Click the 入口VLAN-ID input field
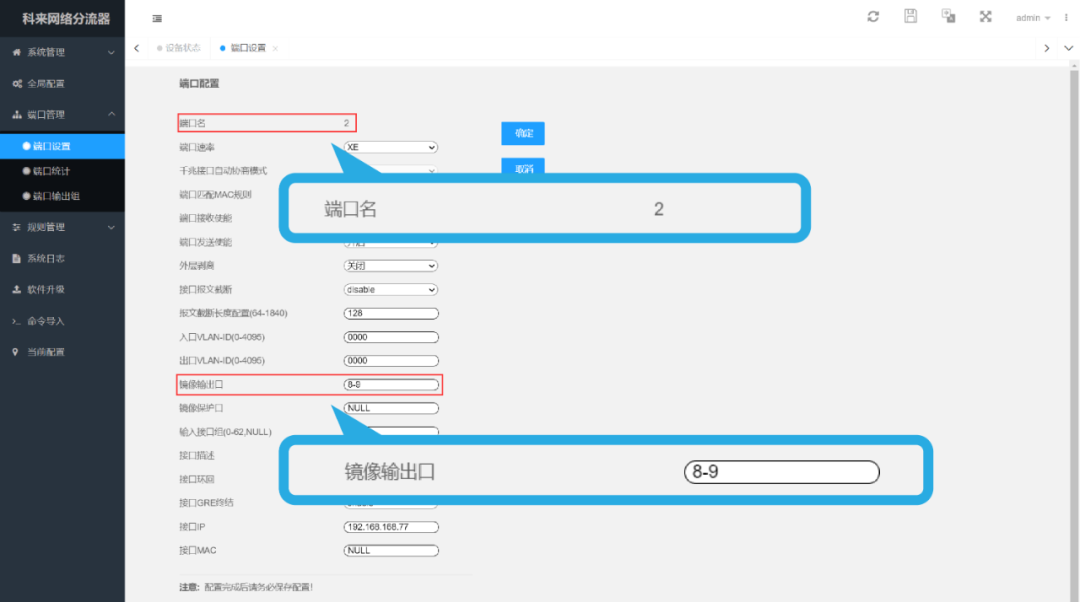The height and width of the screenshot is (602, 1080). tap(391, 338)
